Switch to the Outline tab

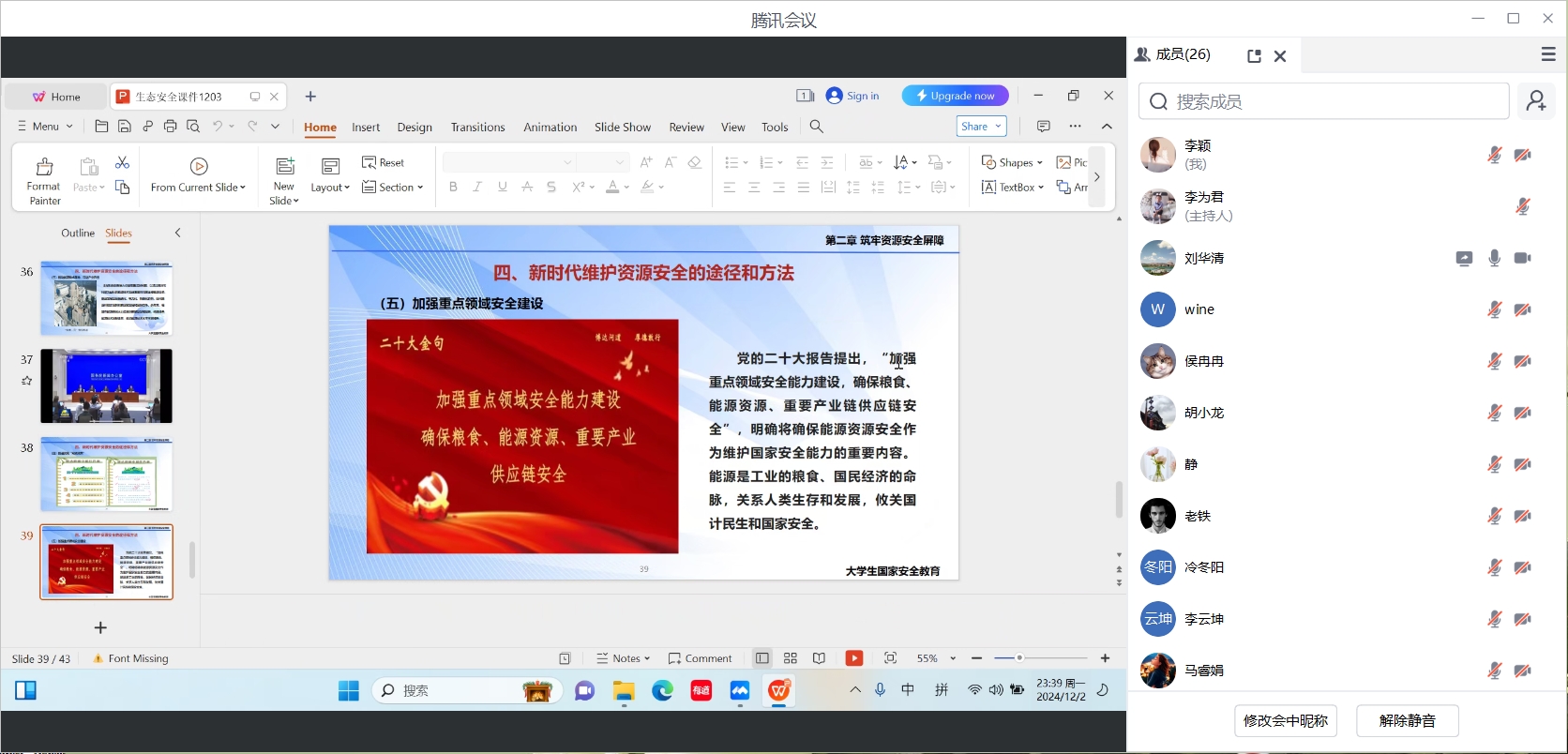click(78, 233)
